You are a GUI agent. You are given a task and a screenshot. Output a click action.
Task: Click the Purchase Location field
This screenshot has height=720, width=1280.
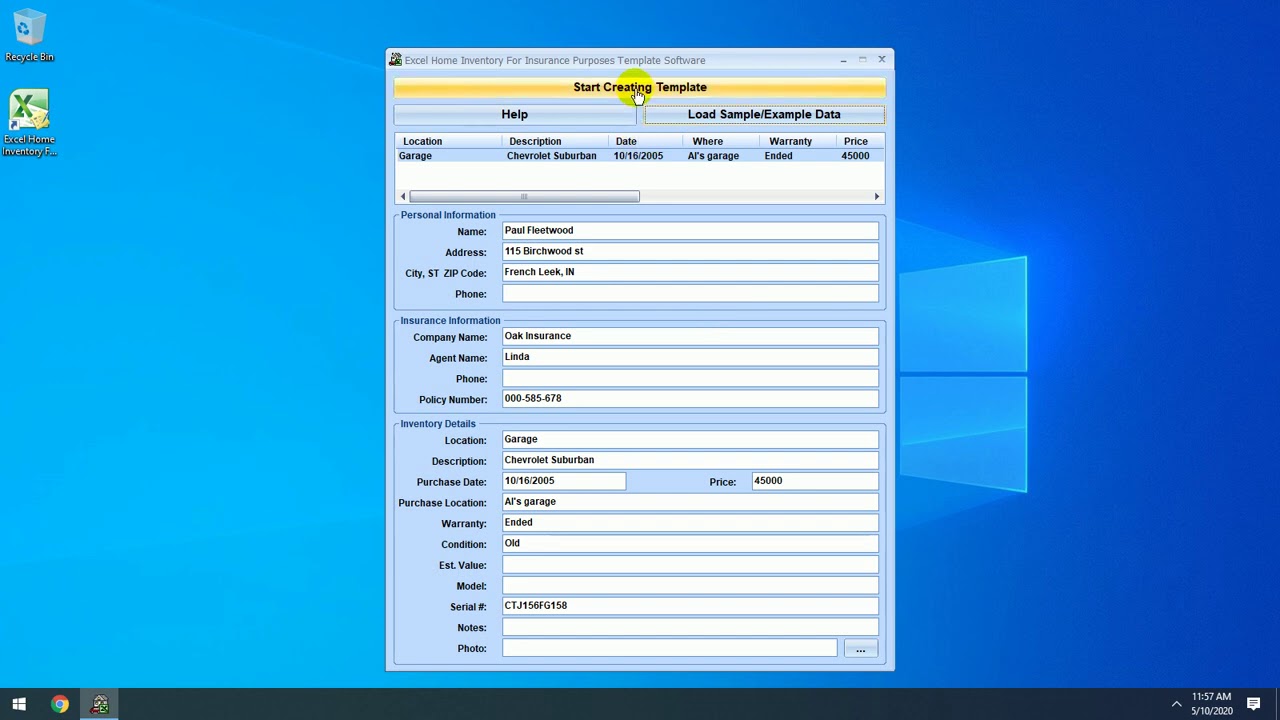690,503
